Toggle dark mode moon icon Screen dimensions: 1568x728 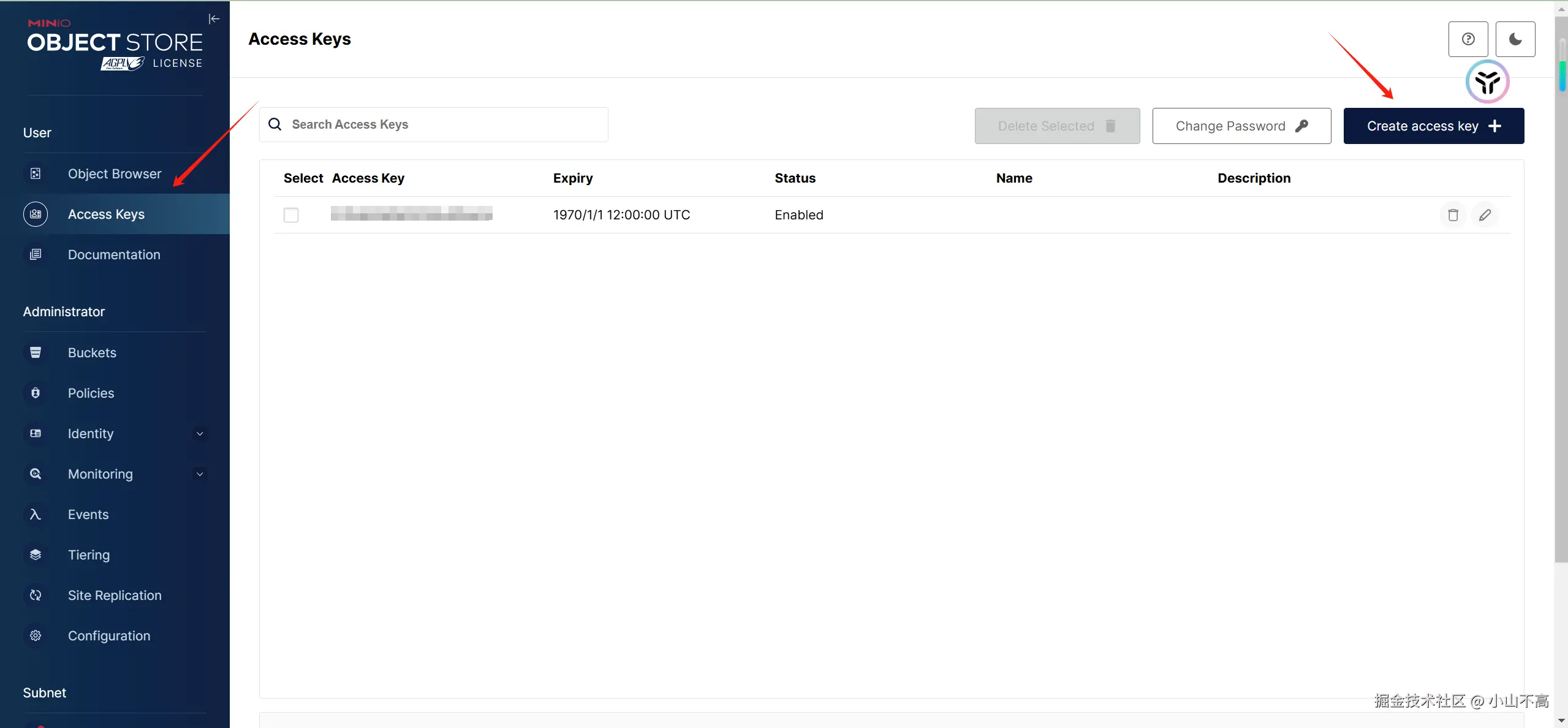click(x=1515, y=39)
